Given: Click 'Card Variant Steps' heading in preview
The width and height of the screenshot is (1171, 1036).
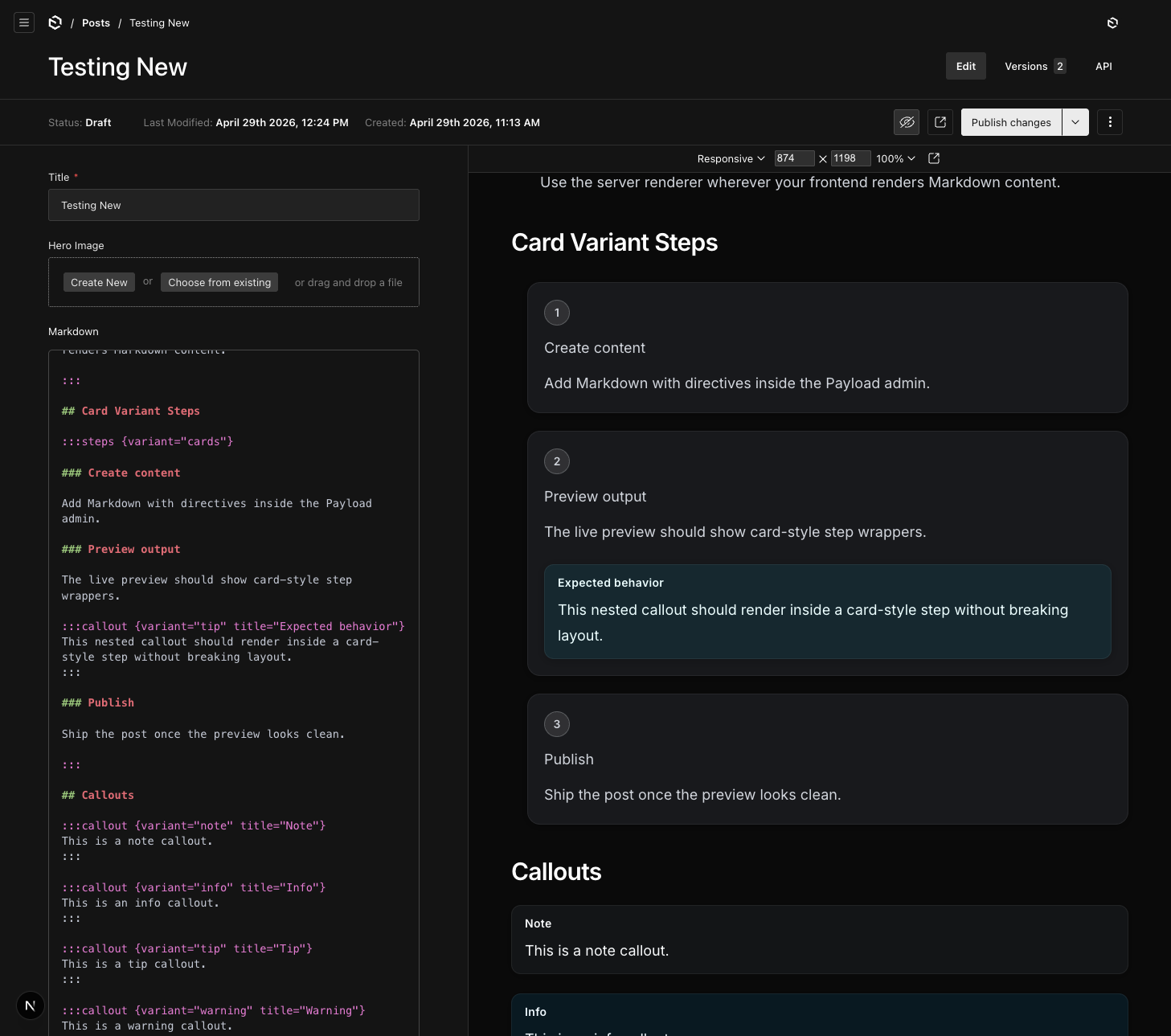Looking at the screenshot, I should [x=615, y=242].
